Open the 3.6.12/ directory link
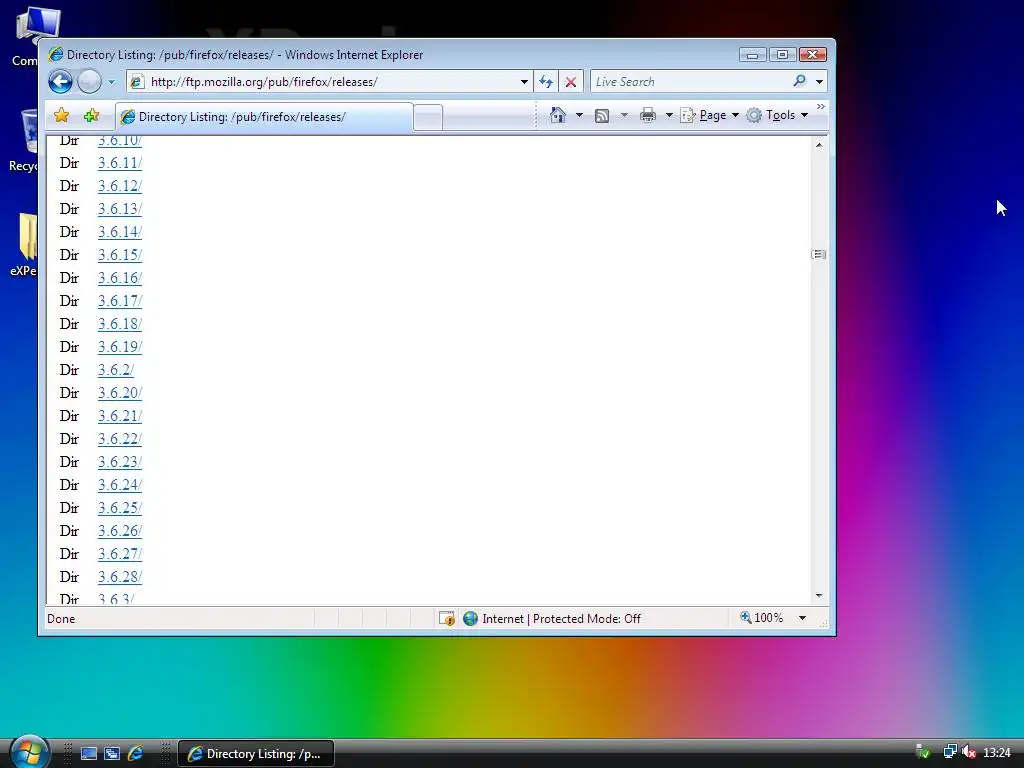Image resolution: width=1024 pixels, height=768 pixels. [x=120, y=186]
